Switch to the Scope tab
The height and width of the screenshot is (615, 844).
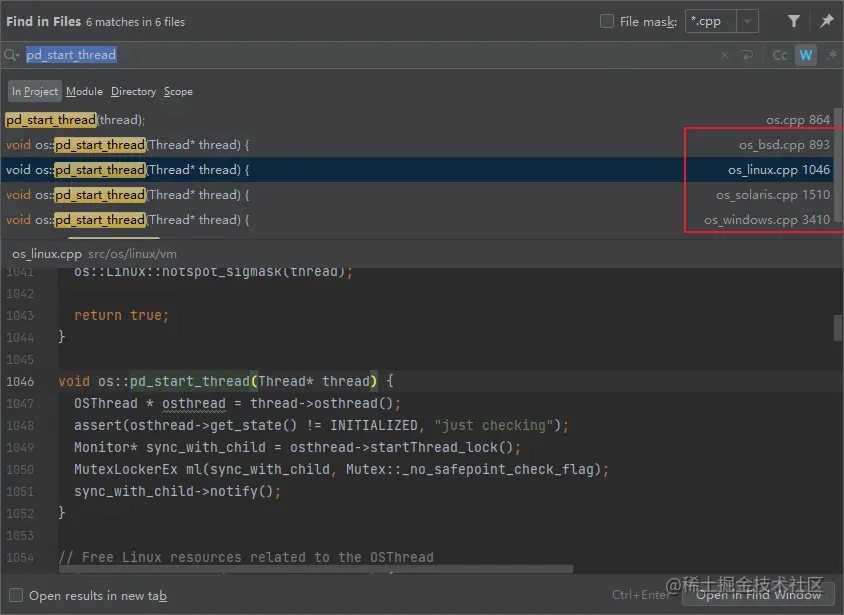click(178, 91)
